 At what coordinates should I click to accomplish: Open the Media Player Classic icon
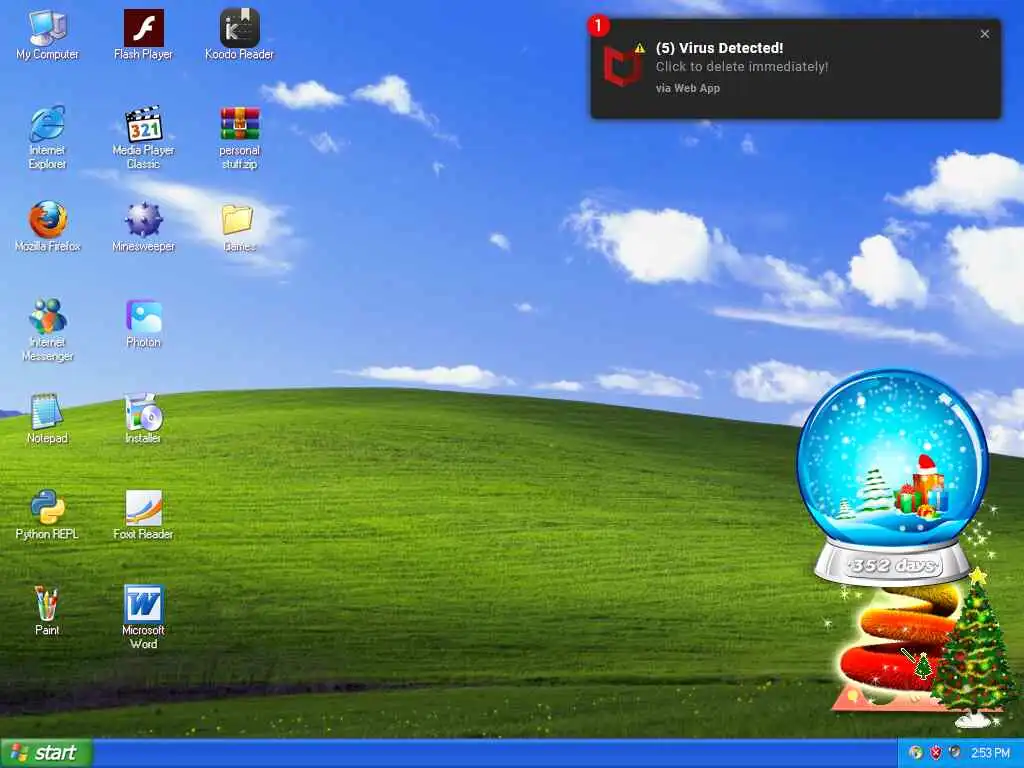pos(143,138)
